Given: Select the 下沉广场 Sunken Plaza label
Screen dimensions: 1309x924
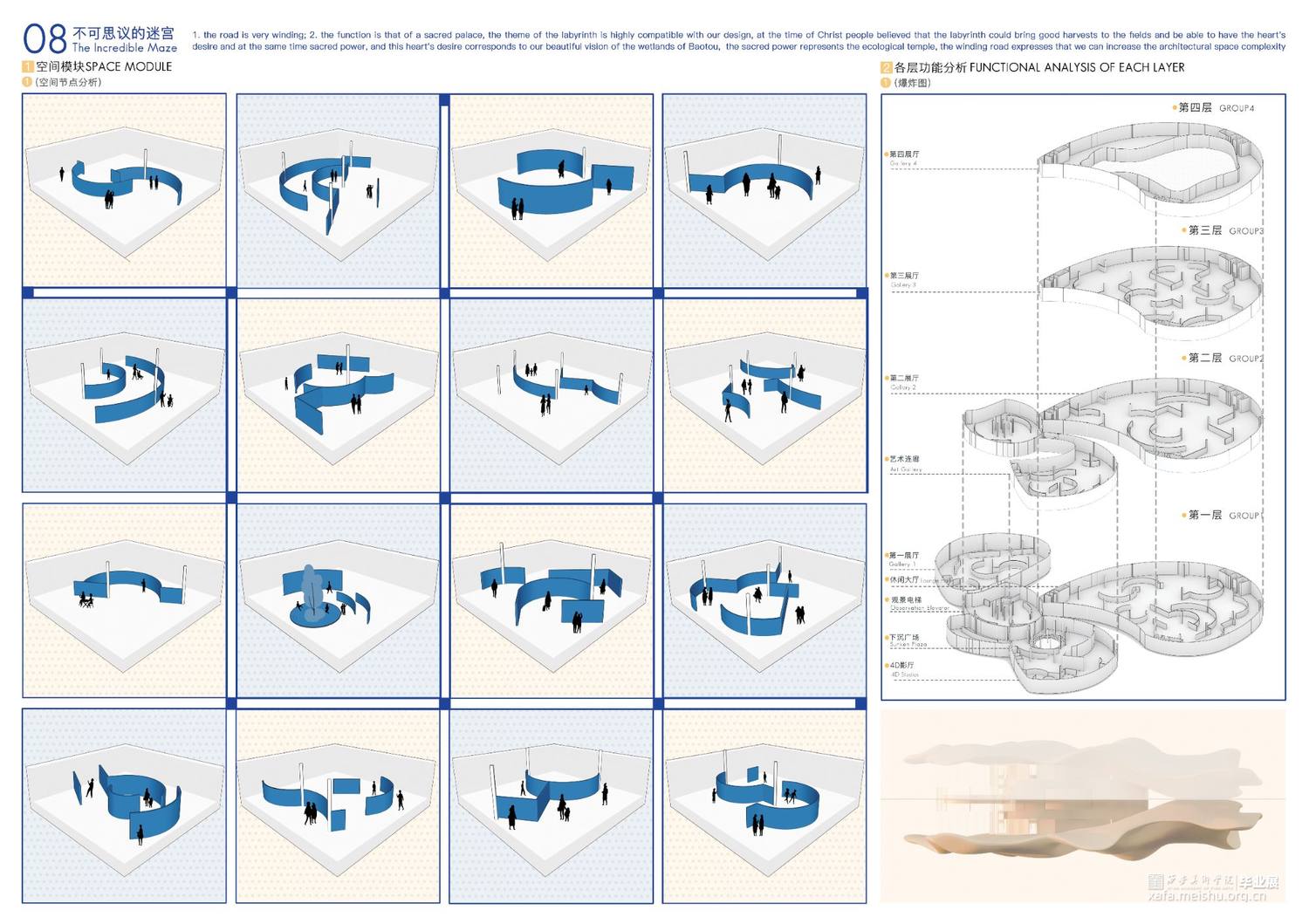Looking at the screenshot, I should pyautogui.click(x=907, y=640).
